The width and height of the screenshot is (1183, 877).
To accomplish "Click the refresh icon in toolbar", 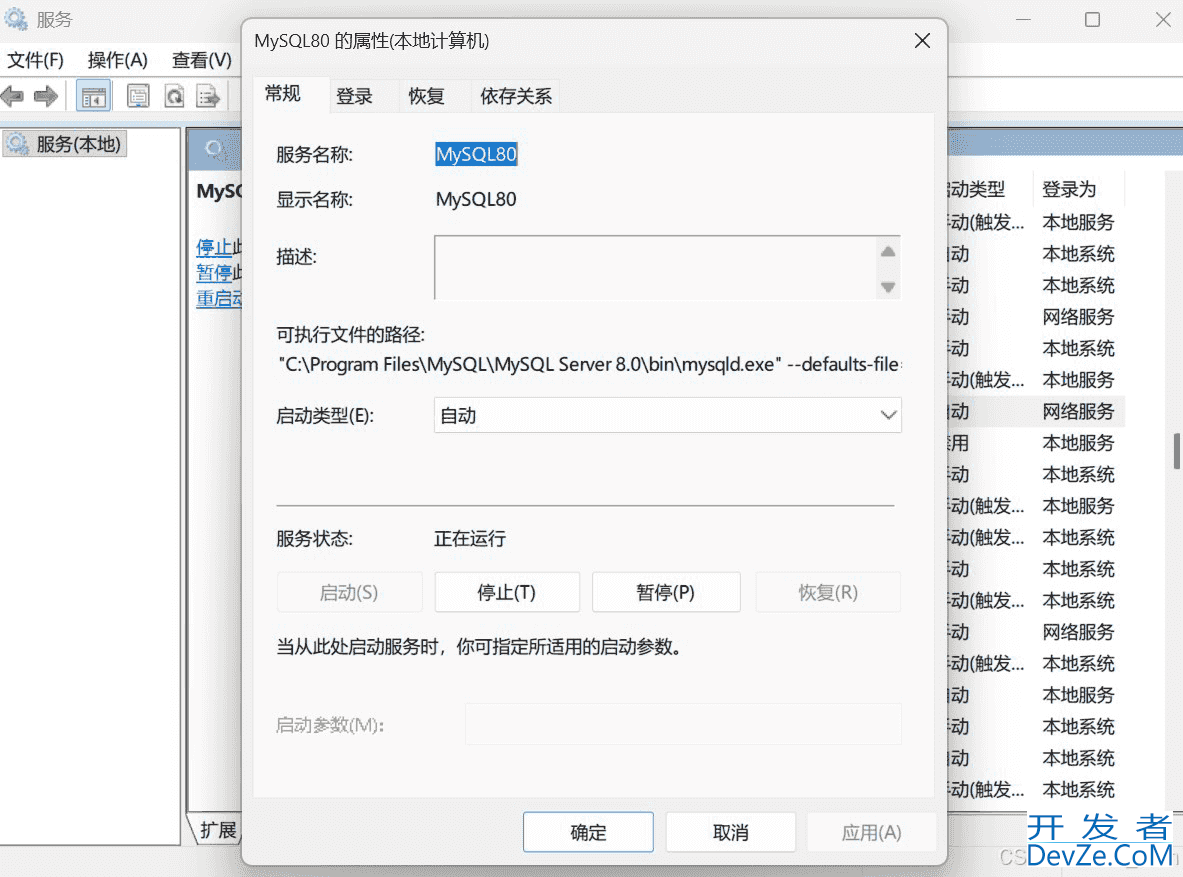I will (174, 96).
